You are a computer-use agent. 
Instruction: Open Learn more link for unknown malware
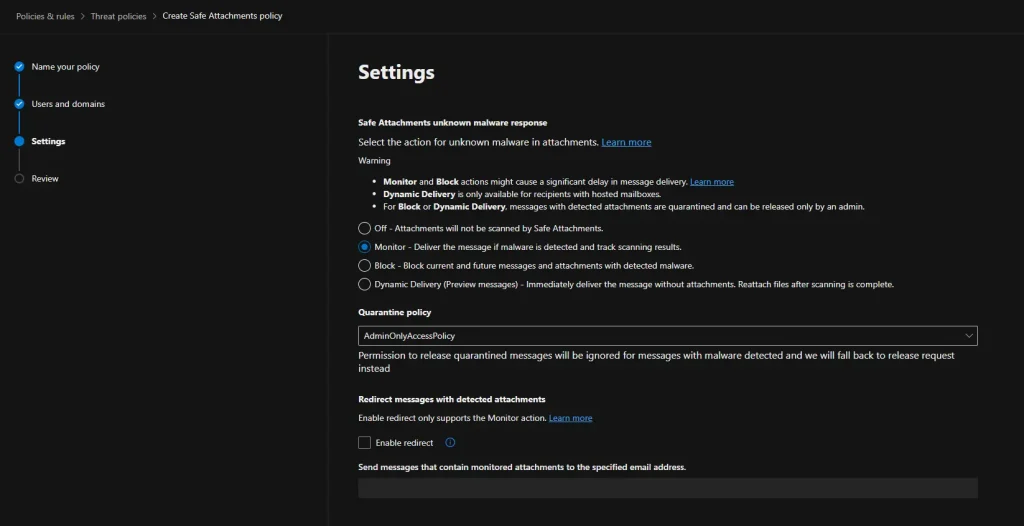click(x=626, y=143)
